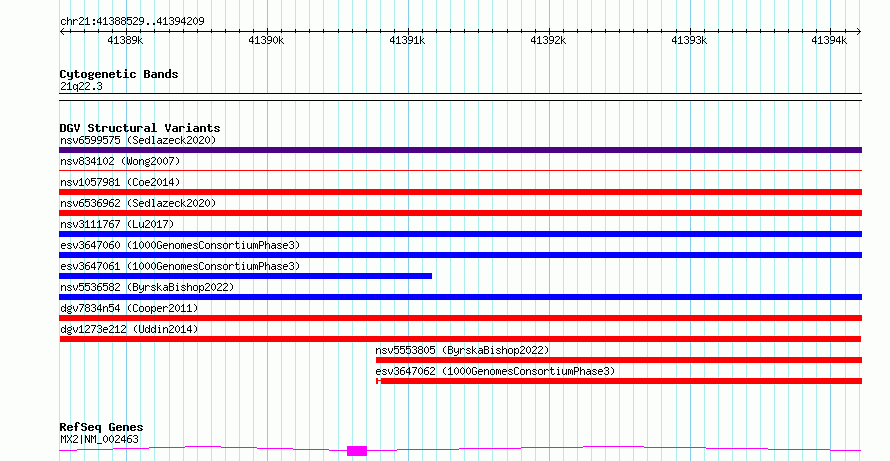Click the red esv3647062 variant bar
This screenshot has height=461, width=890.
click(x=619, y=381)
